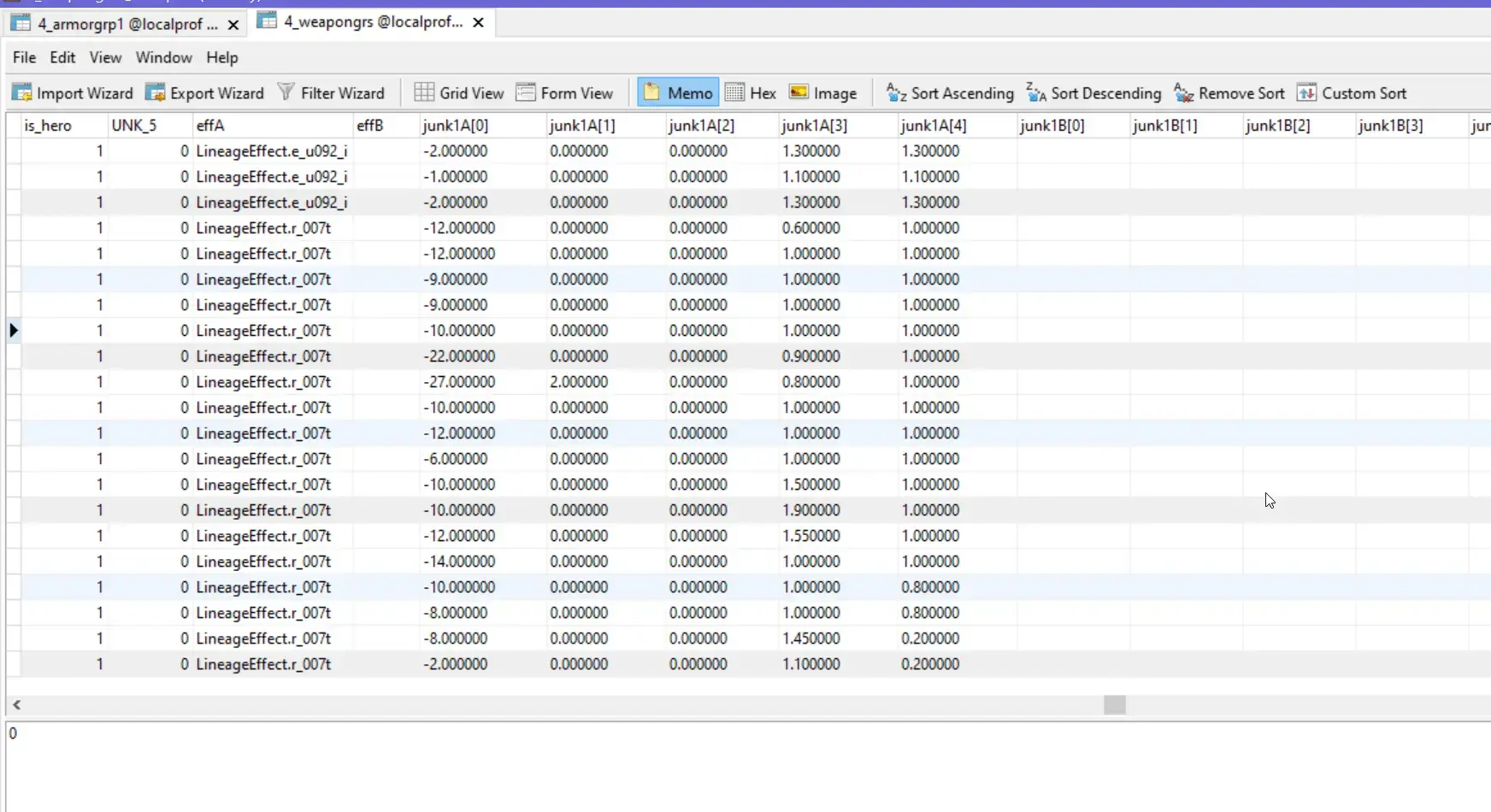Image resolution: width=1491 pixels, height=812 pixels.
Task: Select cell with value -14.000000
Action: tap(482, 562)
